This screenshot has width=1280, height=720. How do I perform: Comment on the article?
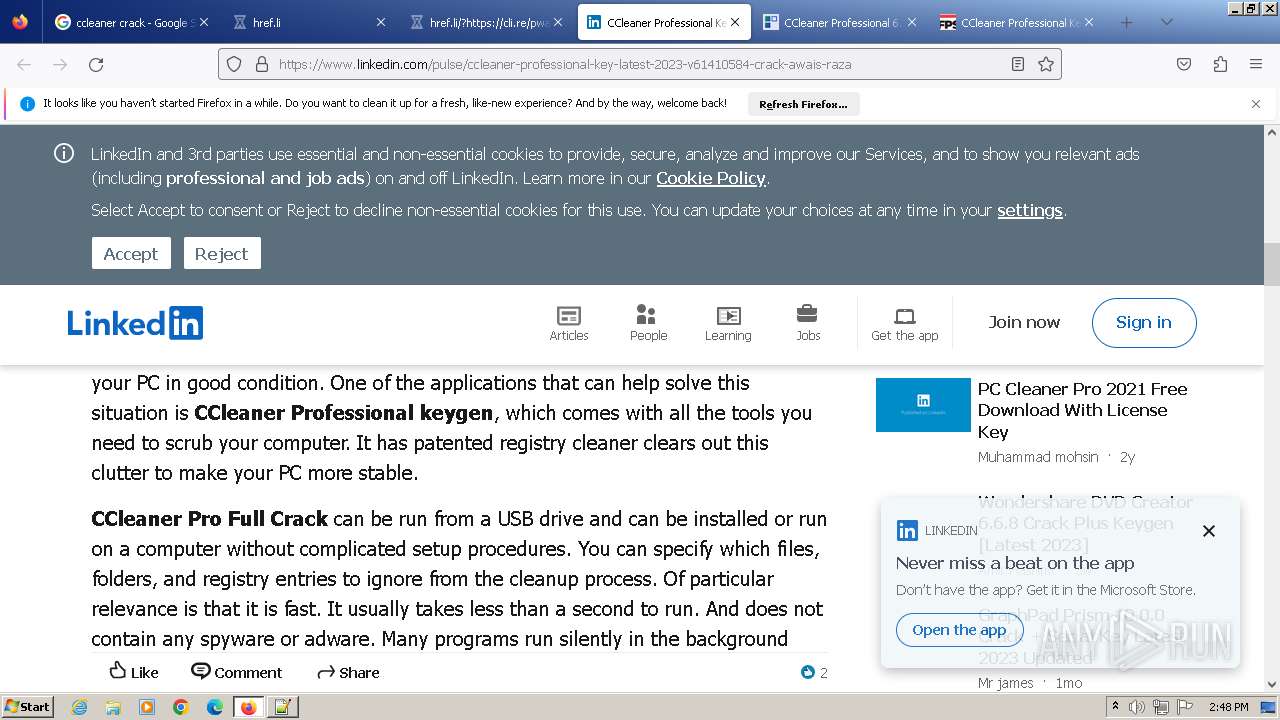click(x=237, y=672)
